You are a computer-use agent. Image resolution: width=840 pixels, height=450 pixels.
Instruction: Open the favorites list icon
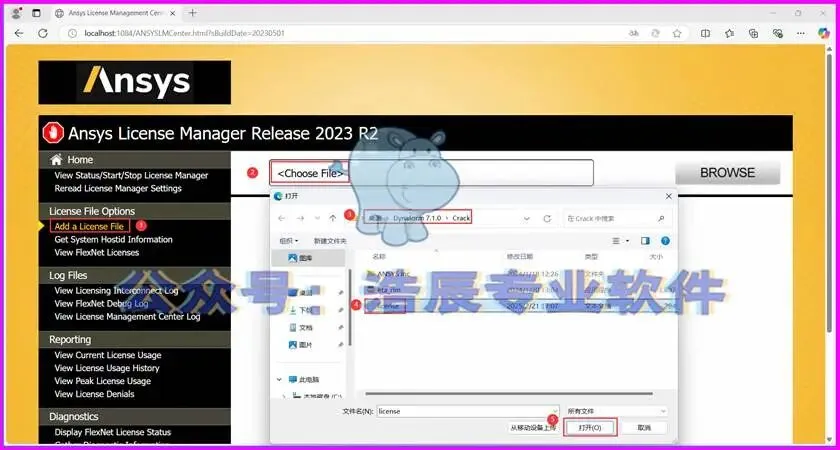tap(730, 33)
